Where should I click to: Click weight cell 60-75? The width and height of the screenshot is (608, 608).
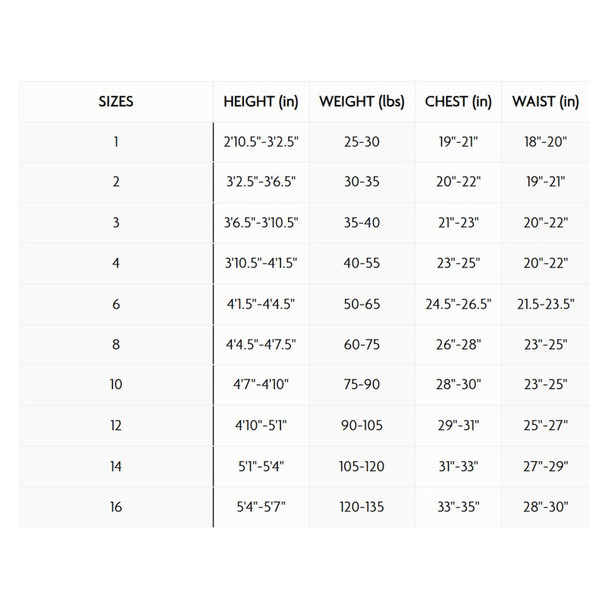(361, 345)
